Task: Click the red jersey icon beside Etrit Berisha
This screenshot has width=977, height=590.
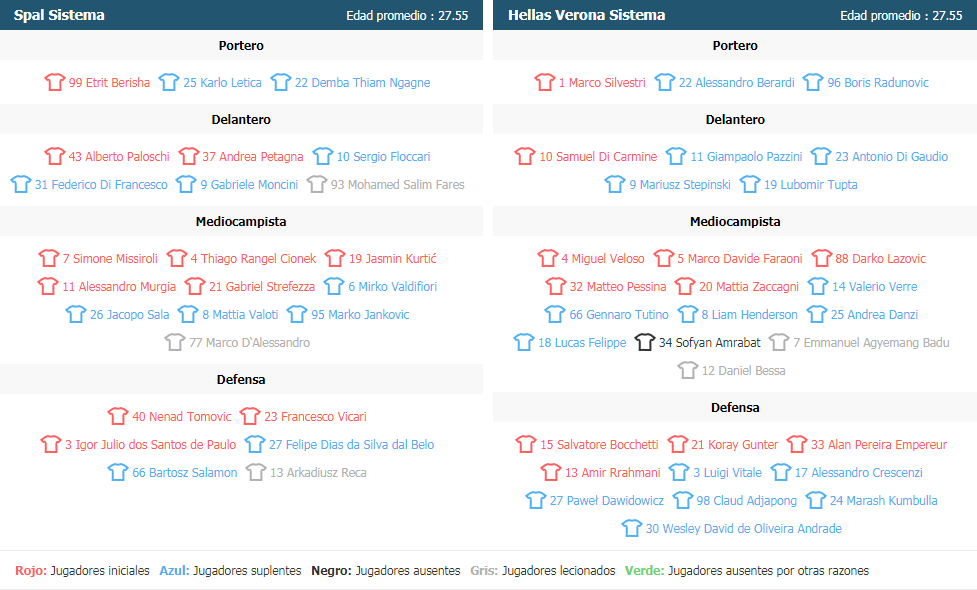Action: (x=55, y=82)
